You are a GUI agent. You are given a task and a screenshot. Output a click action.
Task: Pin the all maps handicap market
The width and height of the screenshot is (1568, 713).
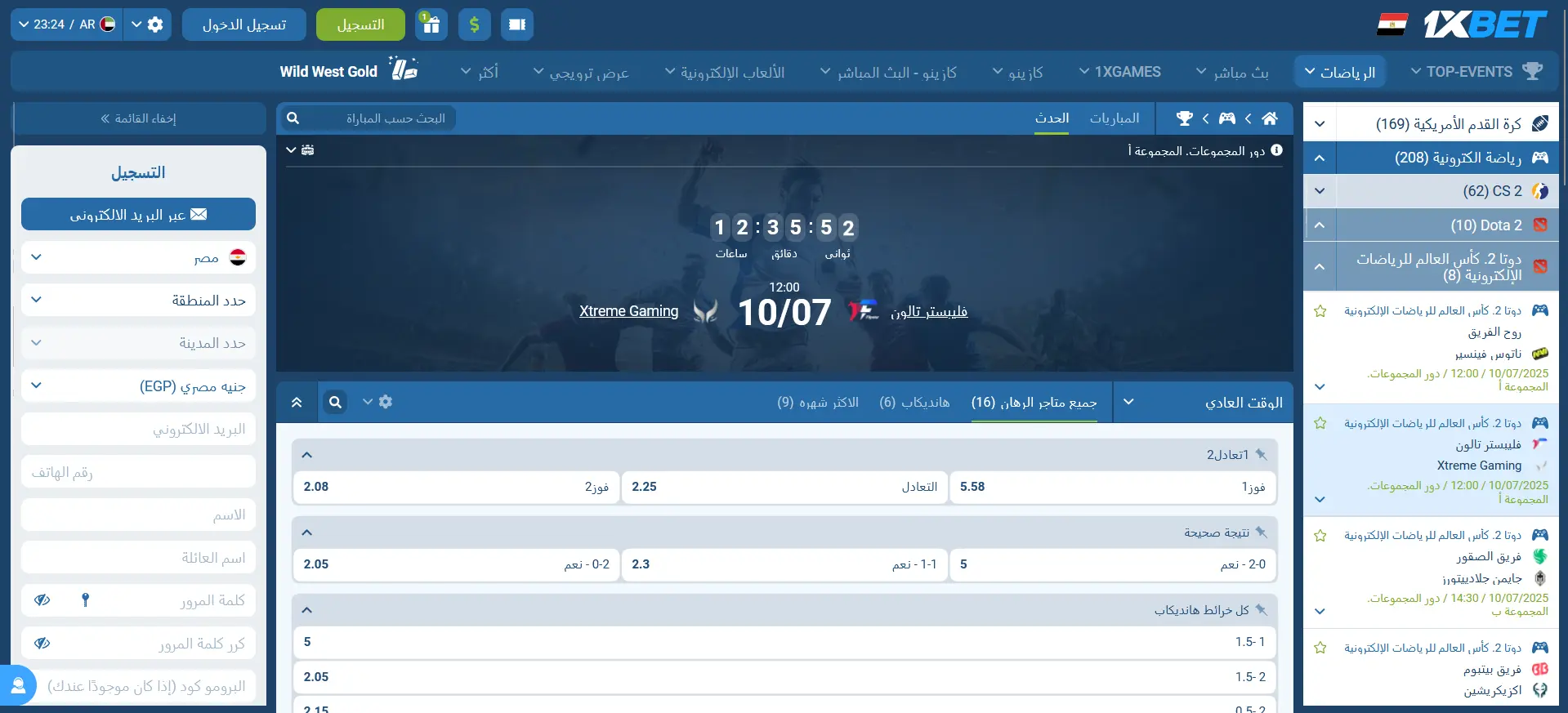click(1261, 609)
